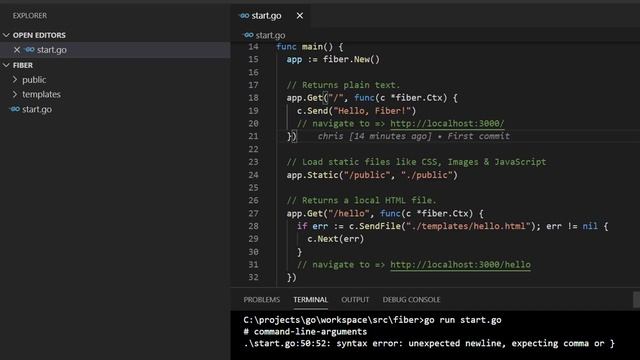Click the 'go run start.go' terminal command line
Image resolution: width=640 pixels, height=360 pixels.
pos(372,320)
